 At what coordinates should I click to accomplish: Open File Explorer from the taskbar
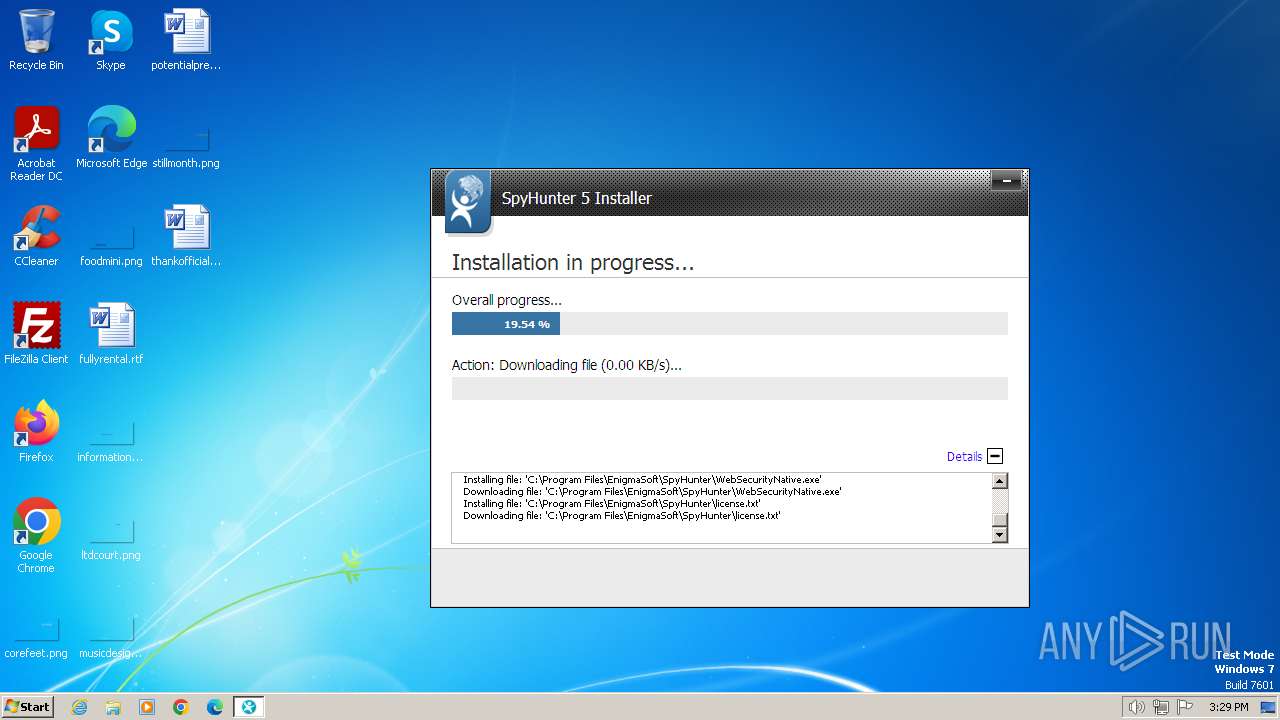pyautogui.click(x=113, y=707)
